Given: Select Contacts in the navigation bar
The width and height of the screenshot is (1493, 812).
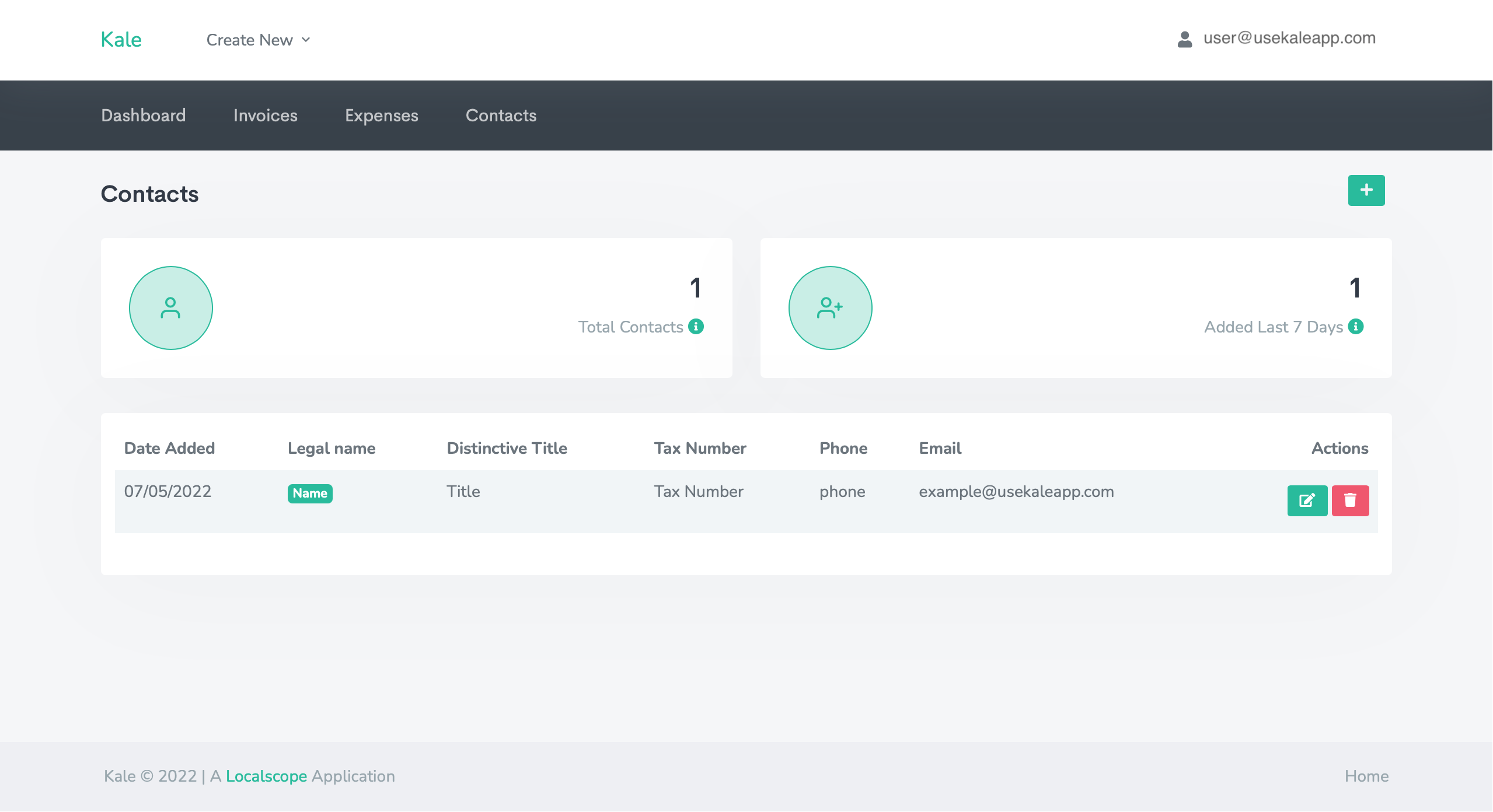Looking at the screenshot, I should point(501,116).
